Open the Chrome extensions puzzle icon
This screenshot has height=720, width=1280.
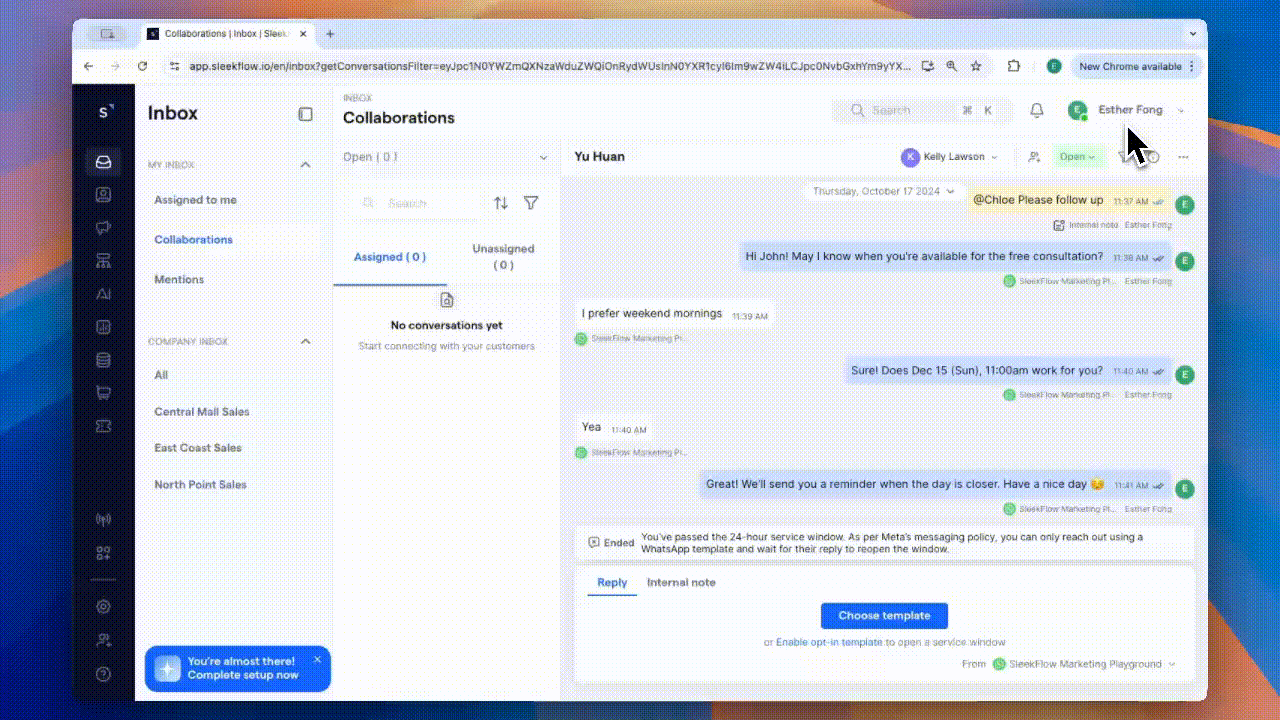[1014, 66]
